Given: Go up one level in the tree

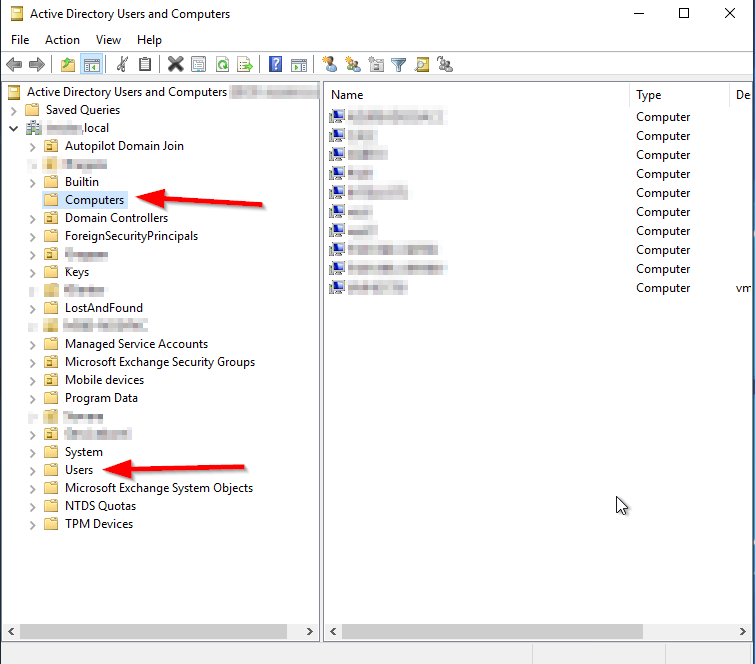Looking at the screenshot, I should [68, 64].
